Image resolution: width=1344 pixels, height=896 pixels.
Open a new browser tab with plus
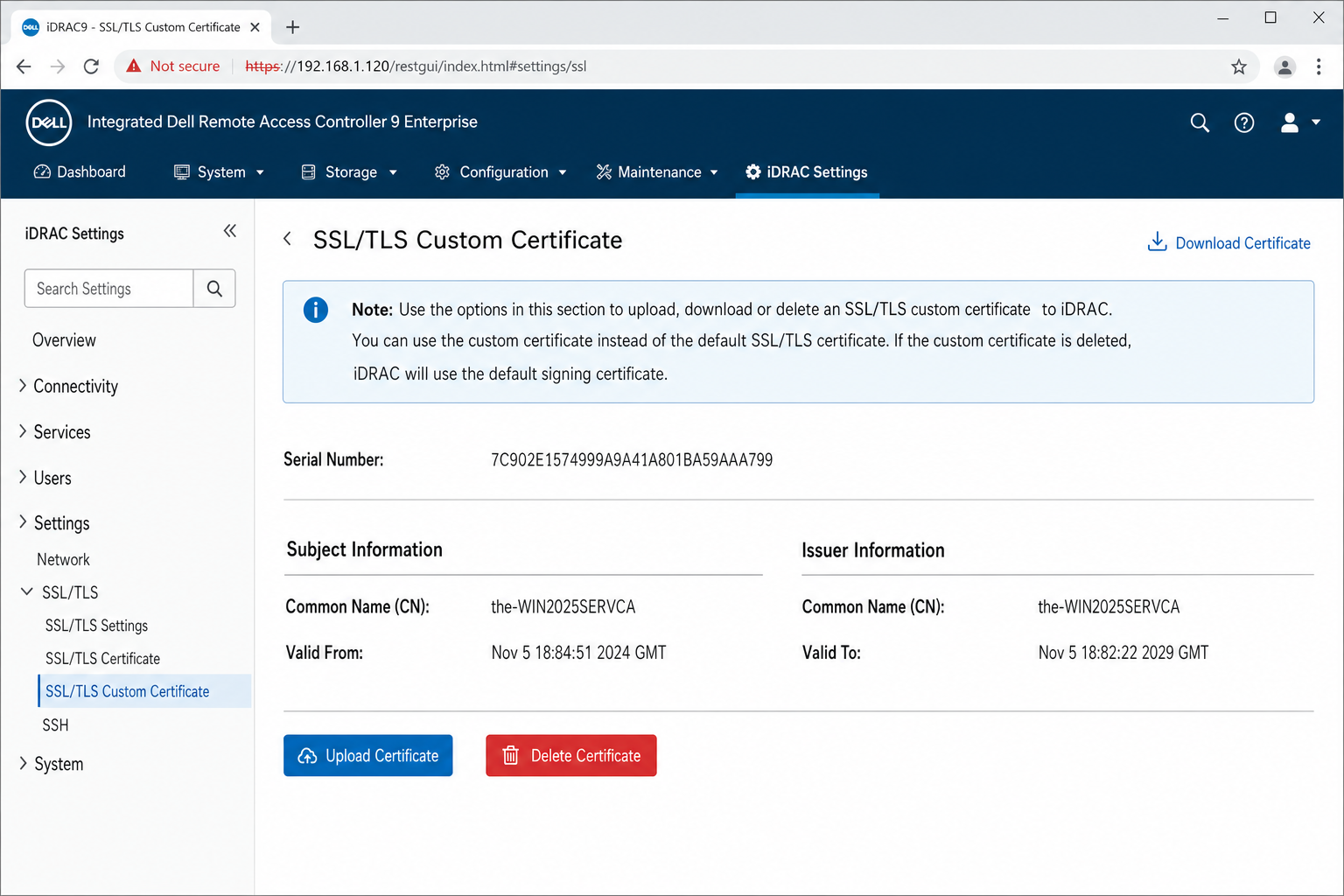pyautogui.click(x=293, y=27)
